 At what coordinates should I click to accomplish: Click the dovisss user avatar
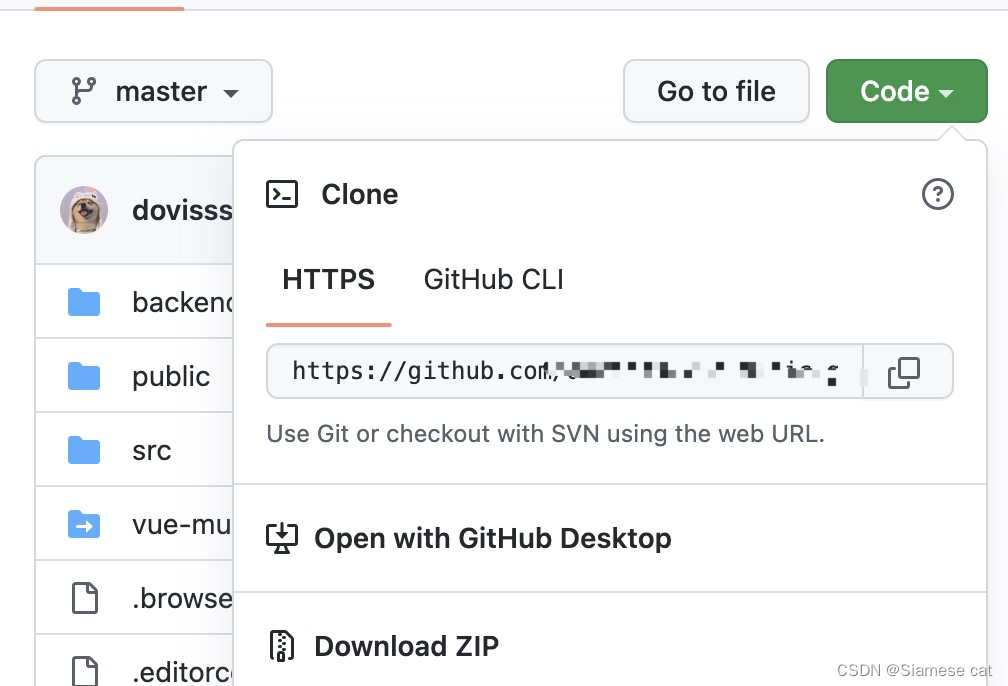tap(84, 210)
